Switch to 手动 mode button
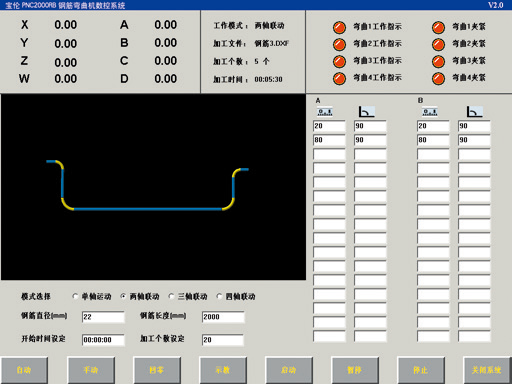Image resolution: width=512 pixels, height=384 pixels. pos(91,370)
